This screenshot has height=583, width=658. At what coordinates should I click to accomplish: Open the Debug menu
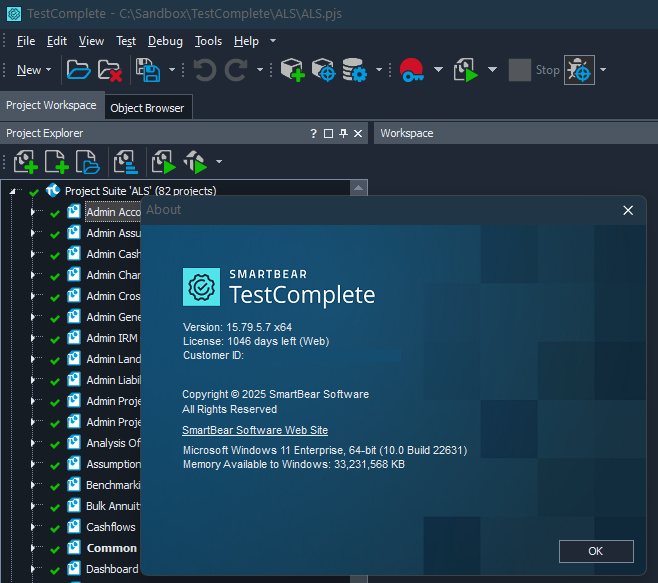coord(165,41)
